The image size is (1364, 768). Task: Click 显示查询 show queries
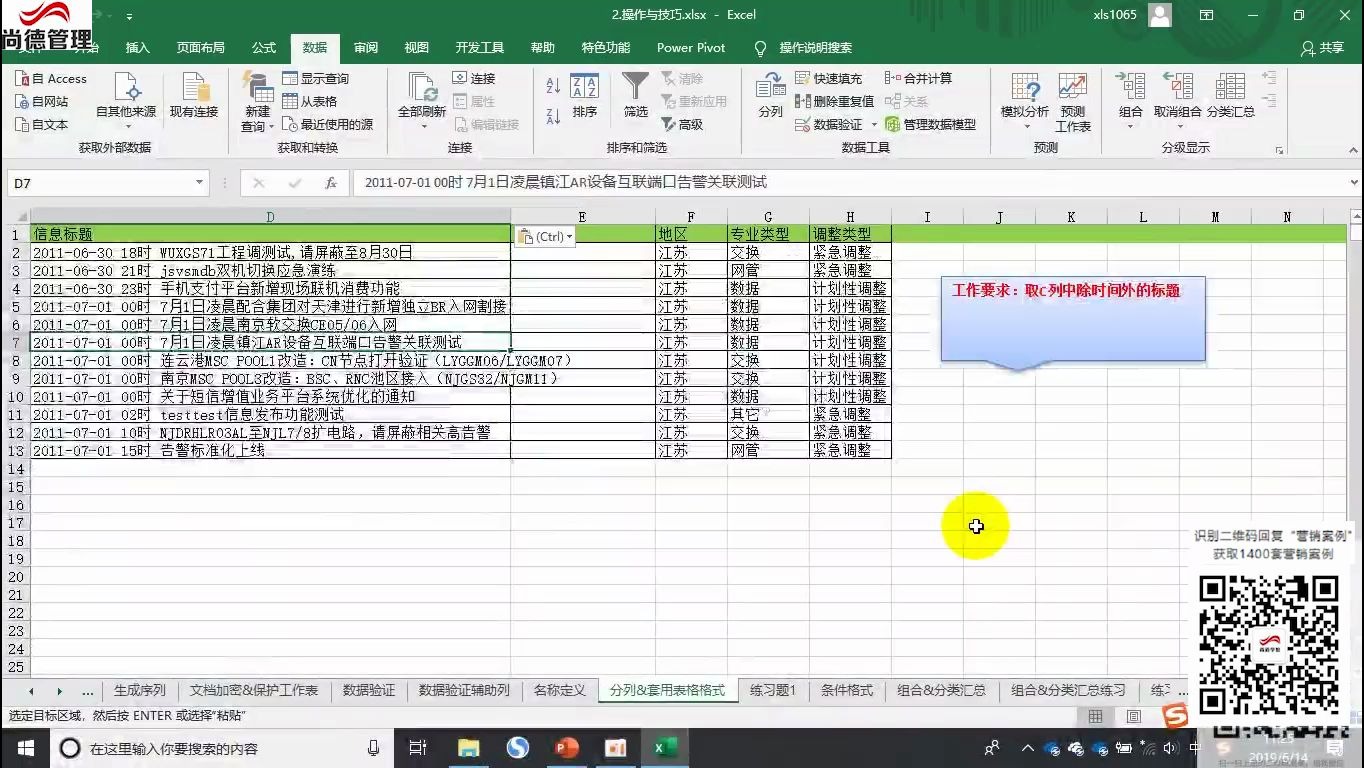coord(315,79)
